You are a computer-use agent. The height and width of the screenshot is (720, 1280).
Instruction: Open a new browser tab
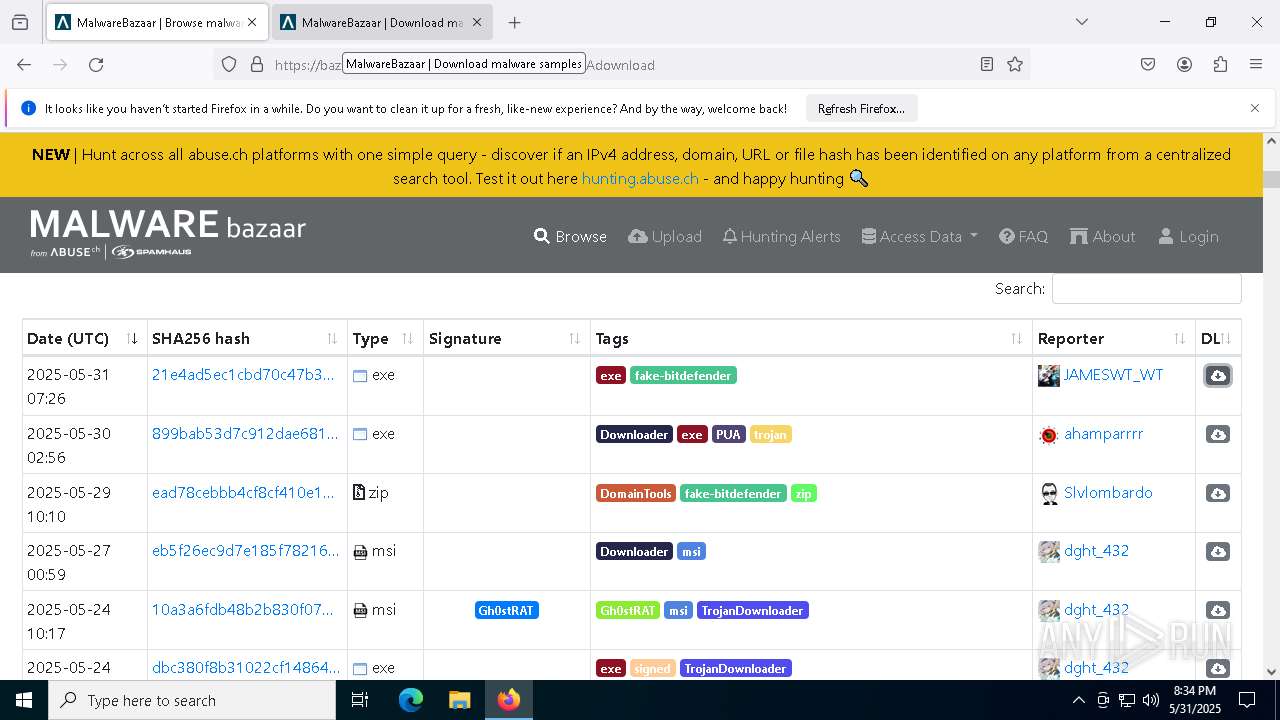pos(514,22)
